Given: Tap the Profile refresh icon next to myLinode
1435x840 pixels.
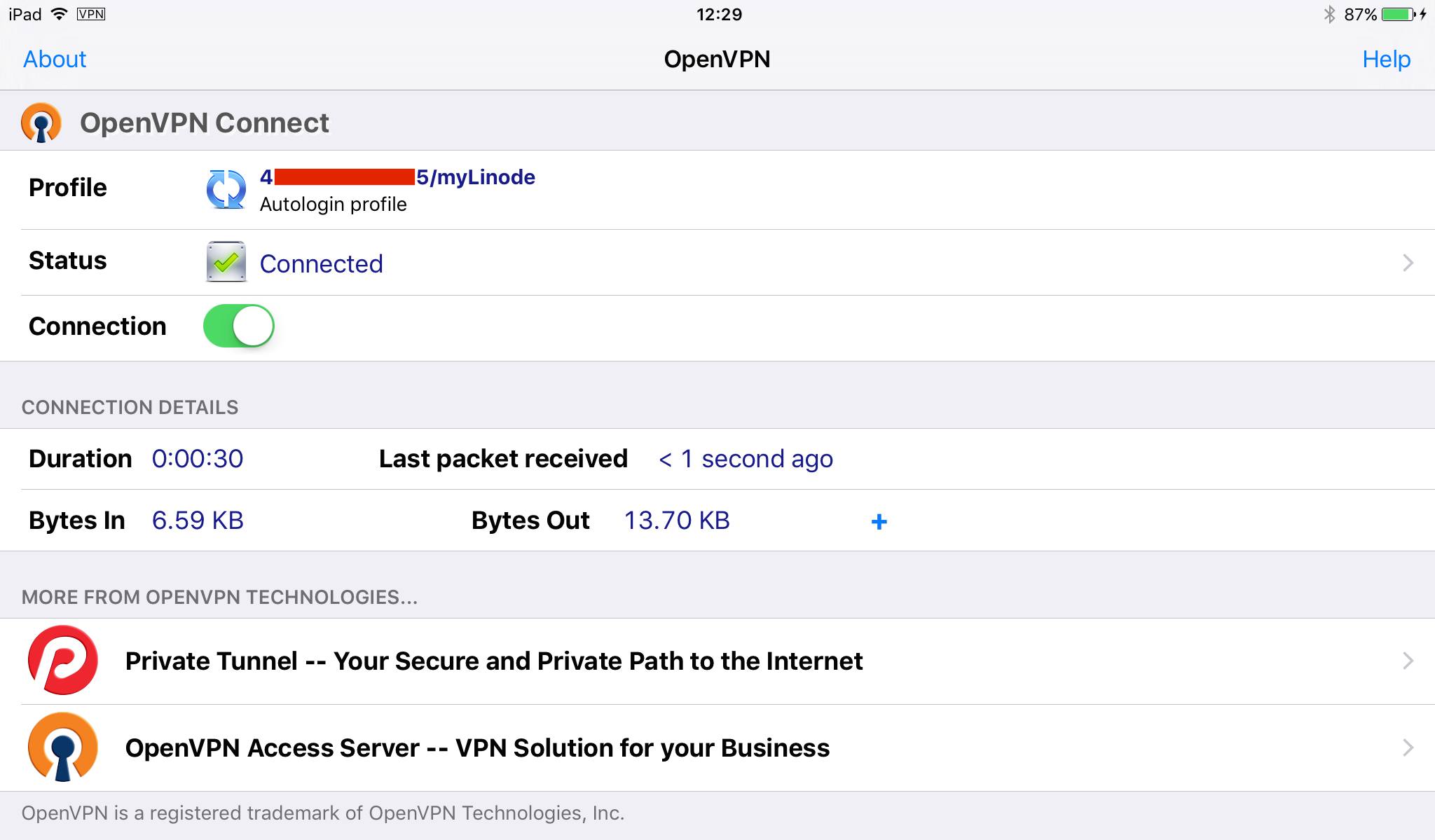Looking at the screenshot, I should click(226, 188).
